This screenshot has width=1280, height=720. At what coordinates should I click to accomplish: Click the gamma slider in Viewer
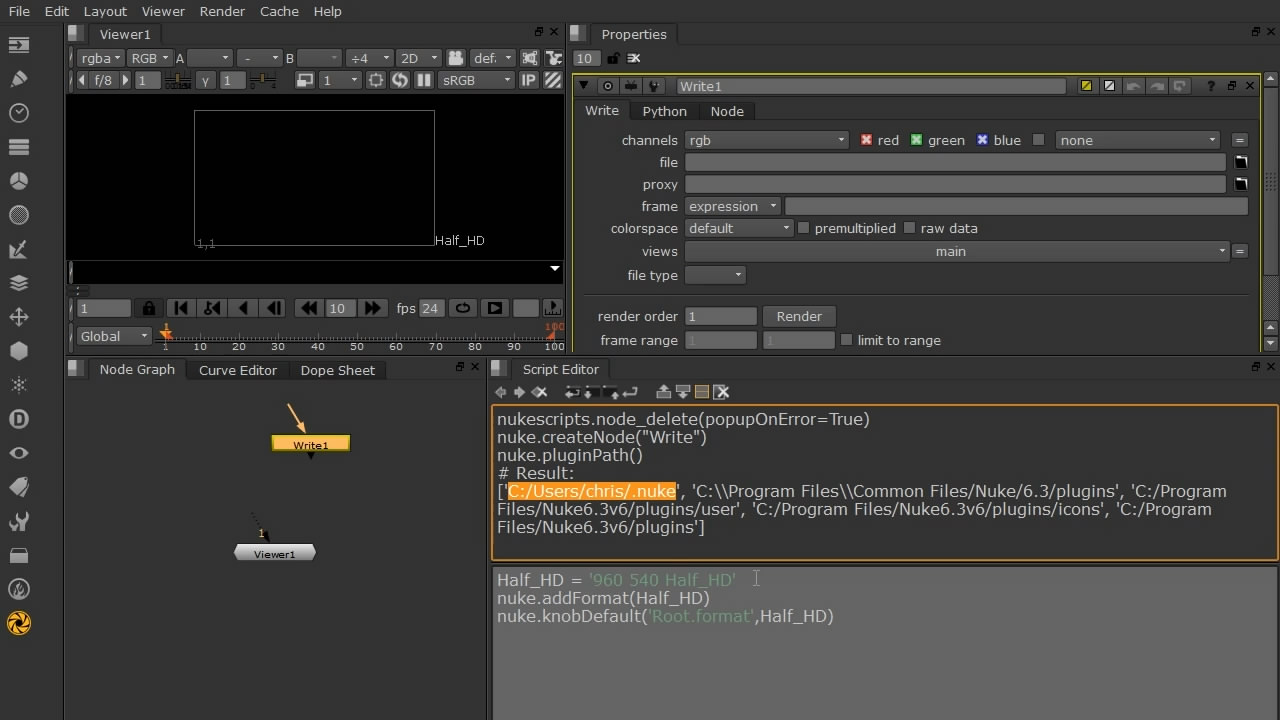[x=263, y=80]
